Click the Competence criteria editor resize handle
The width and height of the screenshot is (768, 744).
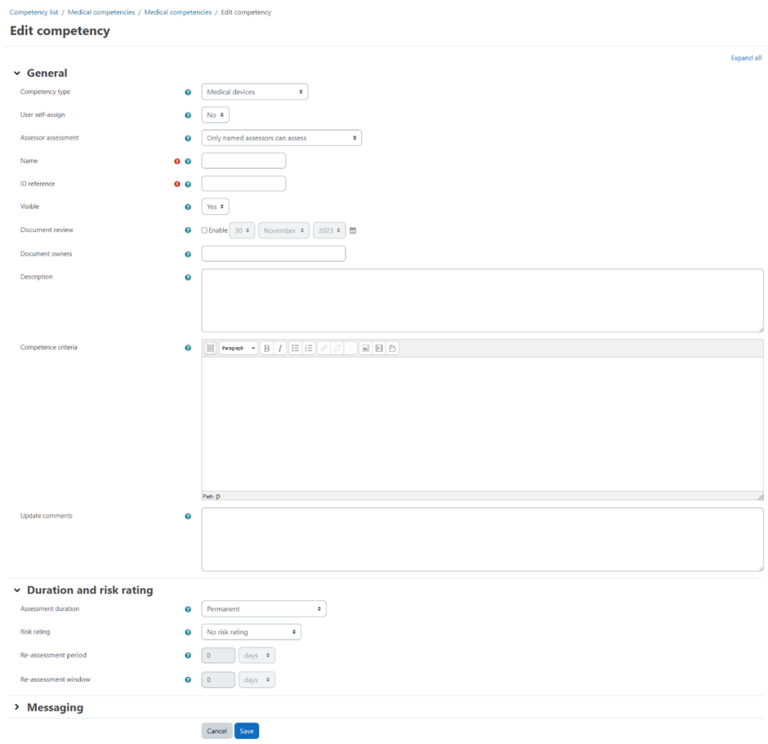tap(760, 496)
